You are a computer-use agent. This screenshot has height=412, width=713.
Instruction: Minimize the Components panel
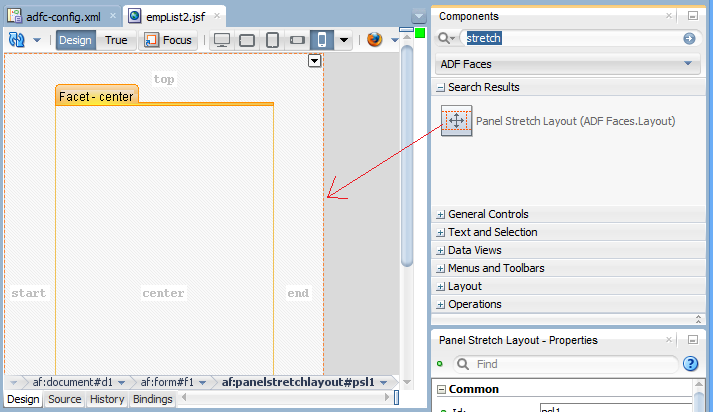(693, 16)
